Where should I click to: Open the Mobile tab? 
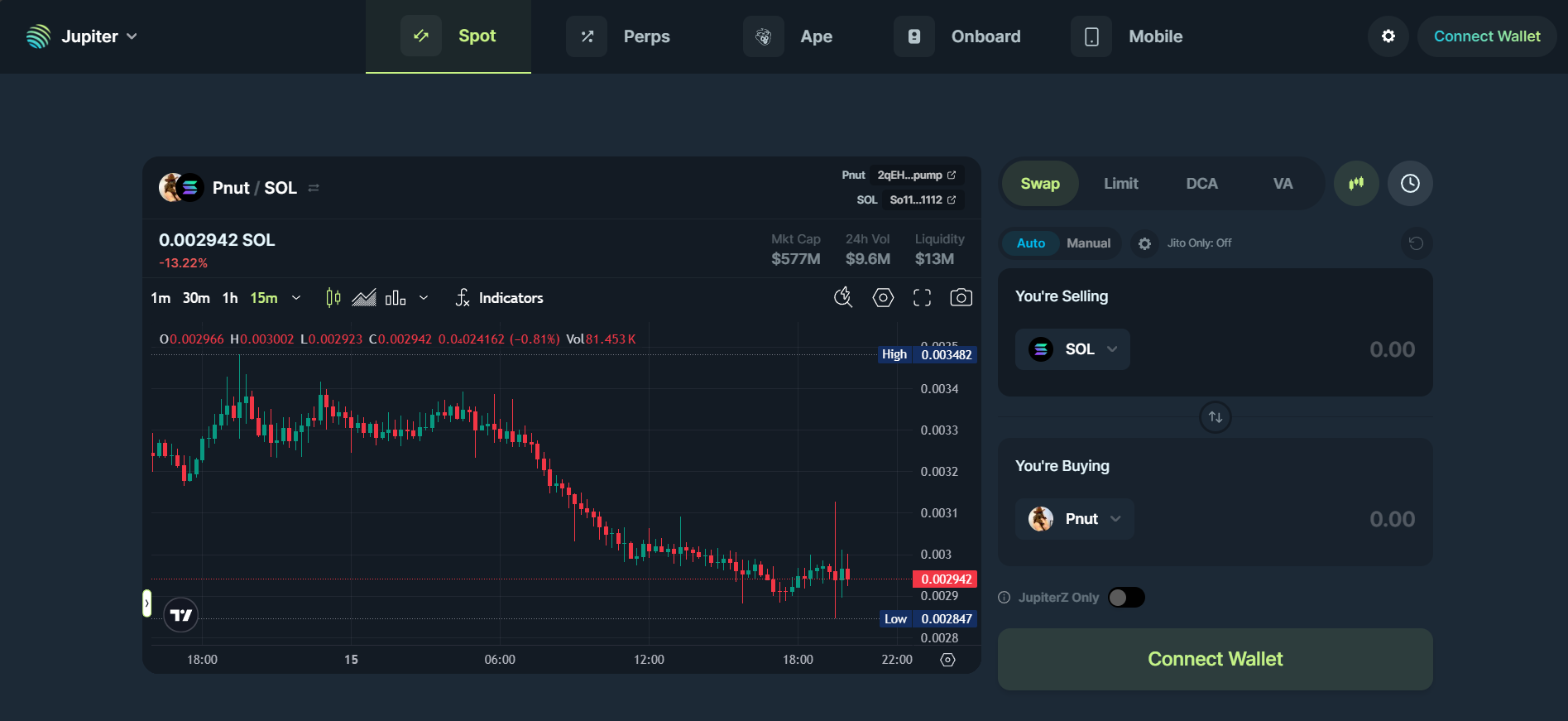click(1127, 36)
